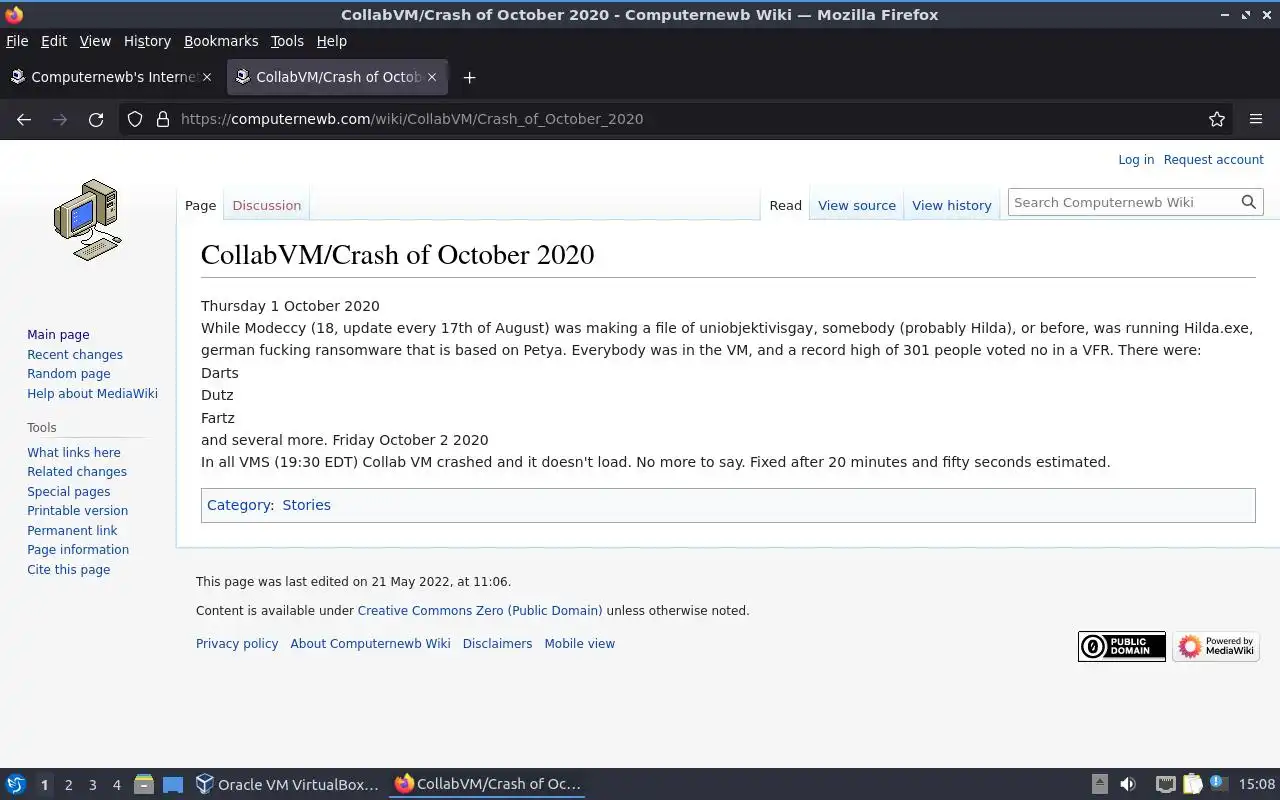Open the Category link
Image resolution: width=1280 pixels, height=800 pixels.
click(x=239, y=505)
